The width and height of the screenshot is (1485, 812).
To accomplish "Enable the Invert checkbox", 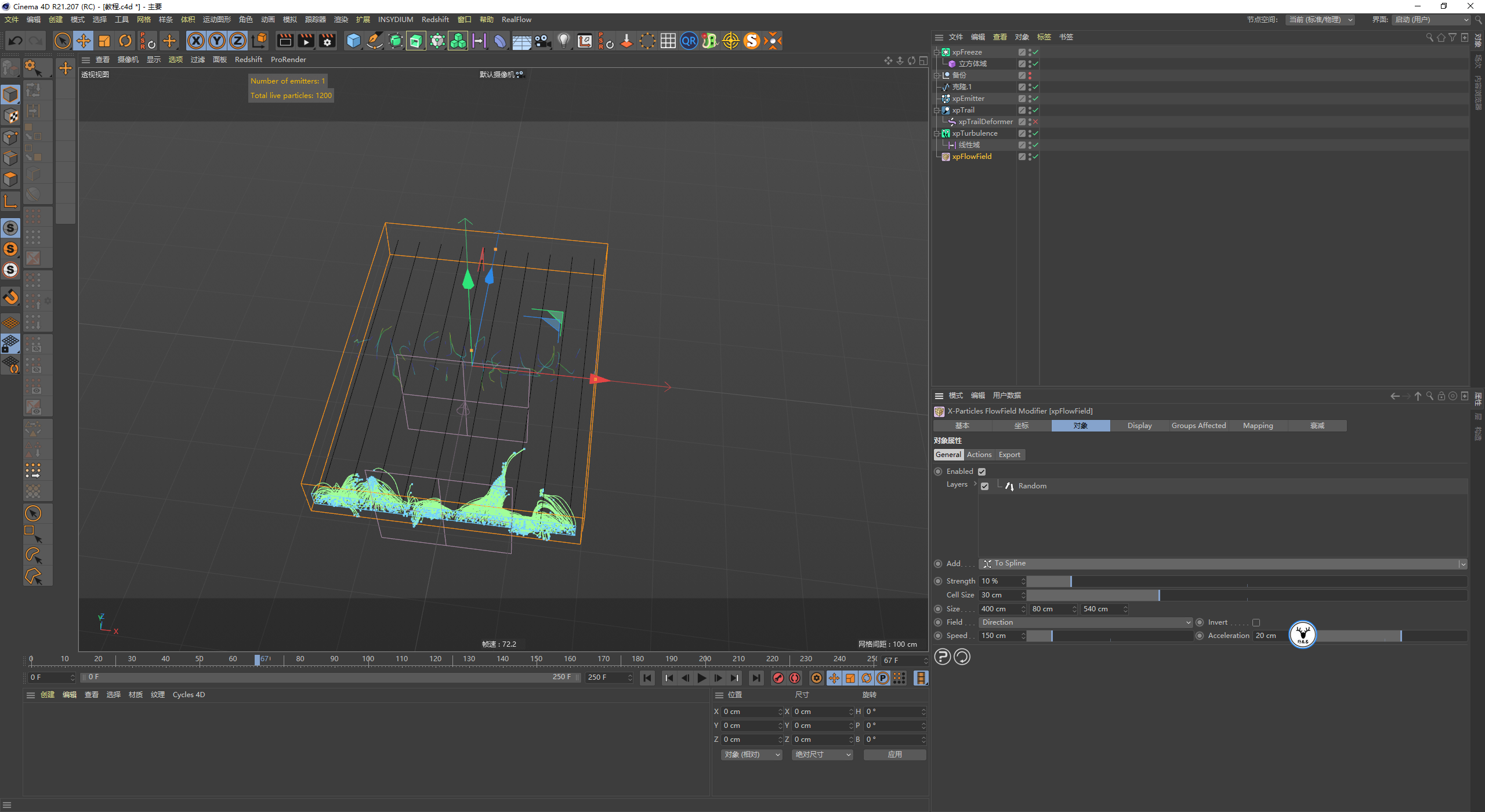I will pos(1256,622).
